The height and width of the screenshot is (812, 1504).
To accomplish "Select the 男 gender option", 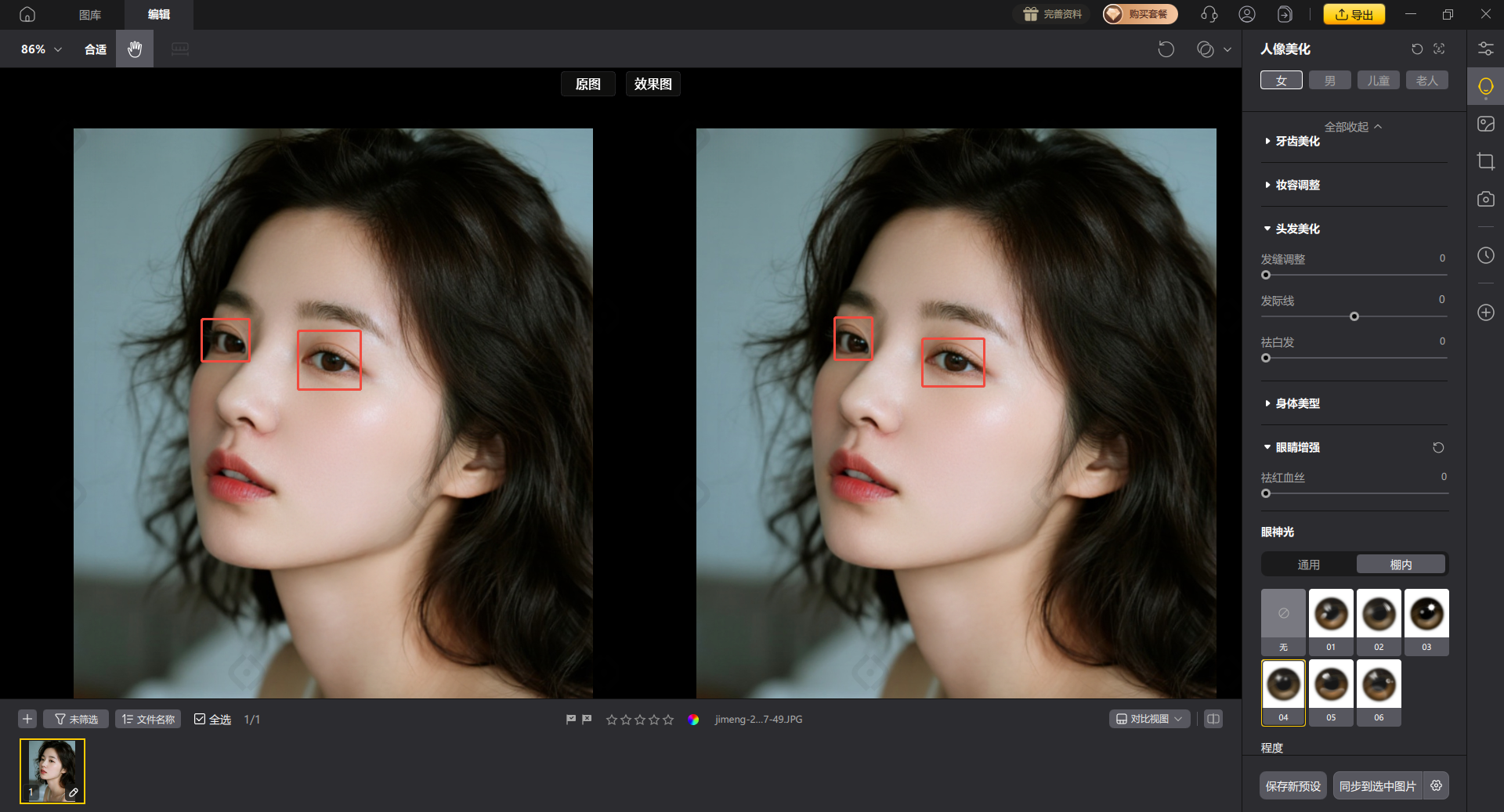I will point(1329,81).
